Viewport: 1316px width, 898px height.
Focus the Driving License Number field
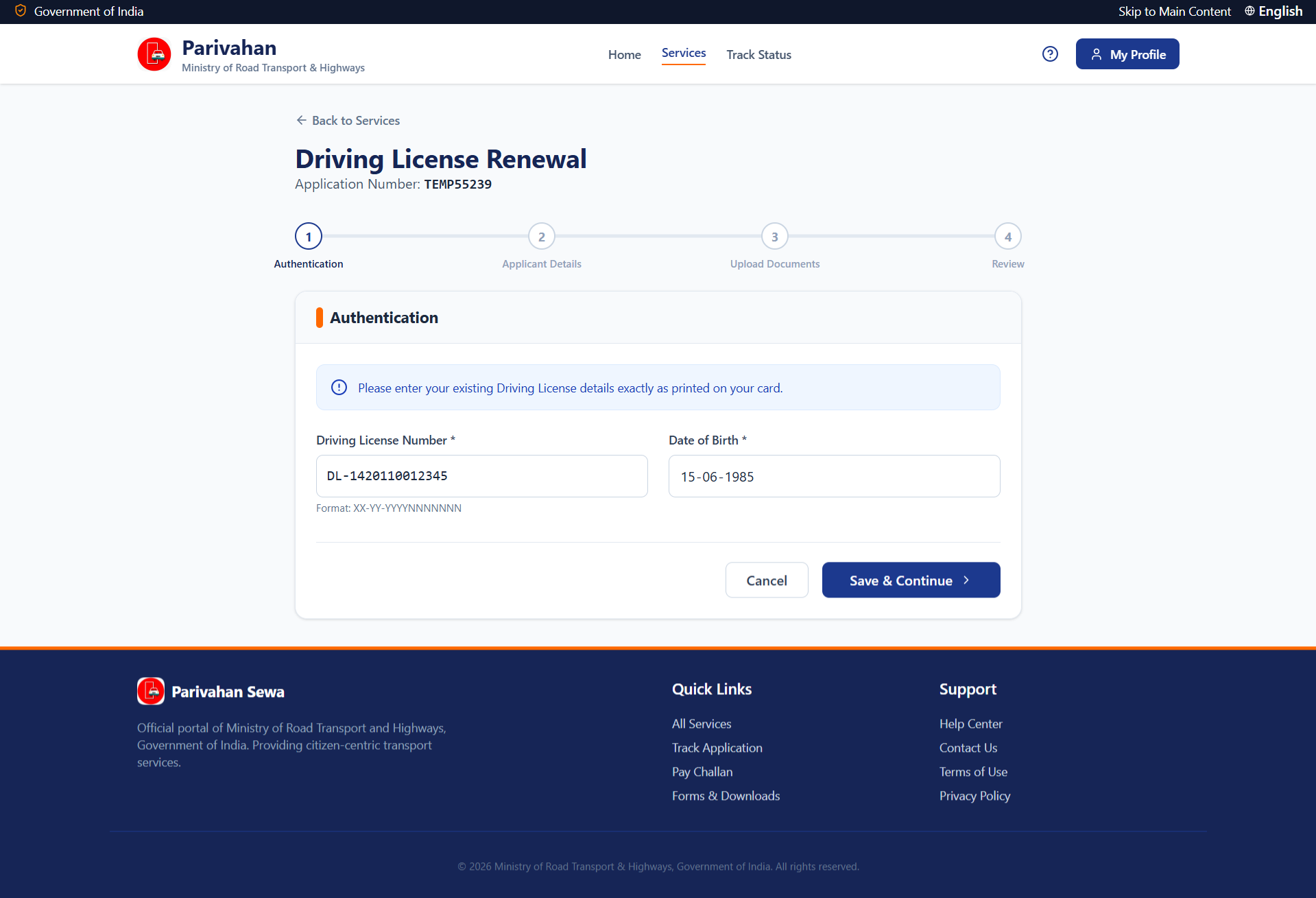(x=482, y=476)
